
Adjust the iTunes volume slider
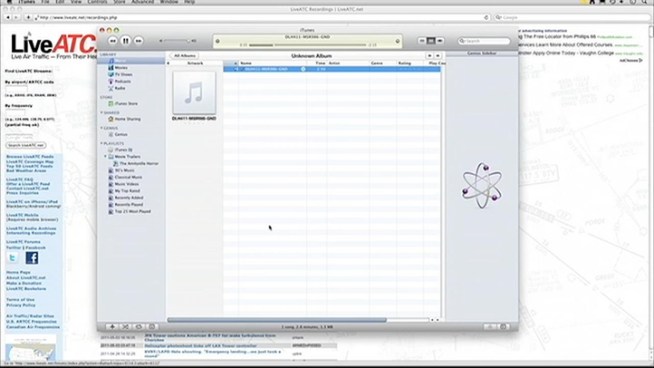176,41
